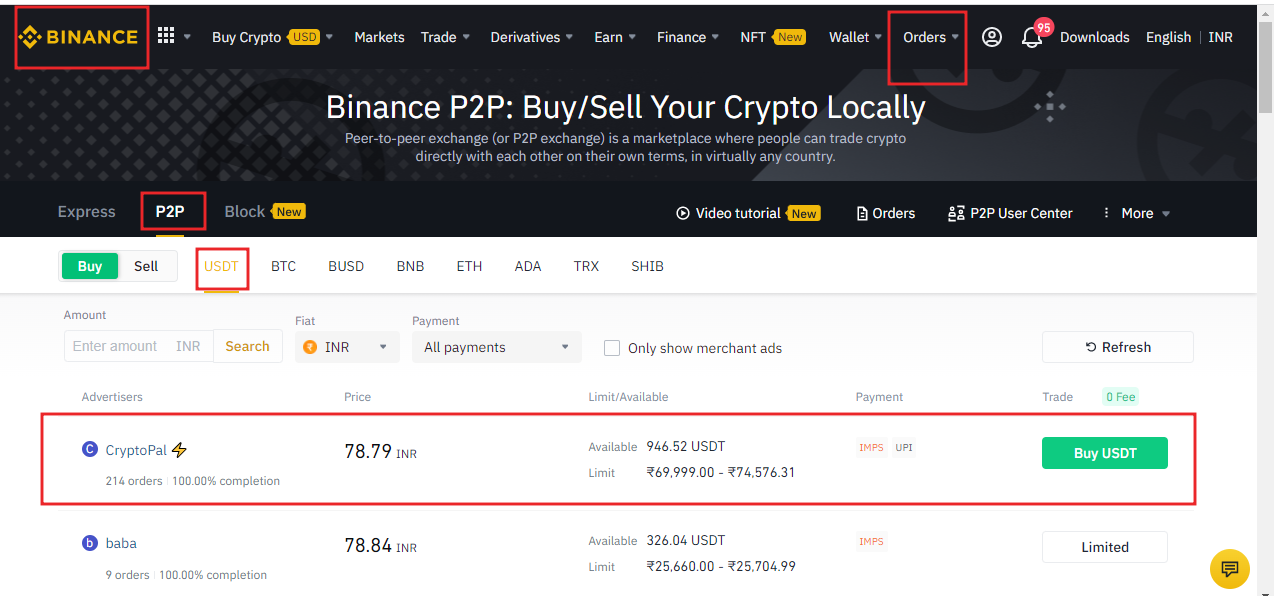Viewport: 1274px width, 596px height.
Task: Click Buy USDT for CryptoPal
Action: [x=1104, y=453]
